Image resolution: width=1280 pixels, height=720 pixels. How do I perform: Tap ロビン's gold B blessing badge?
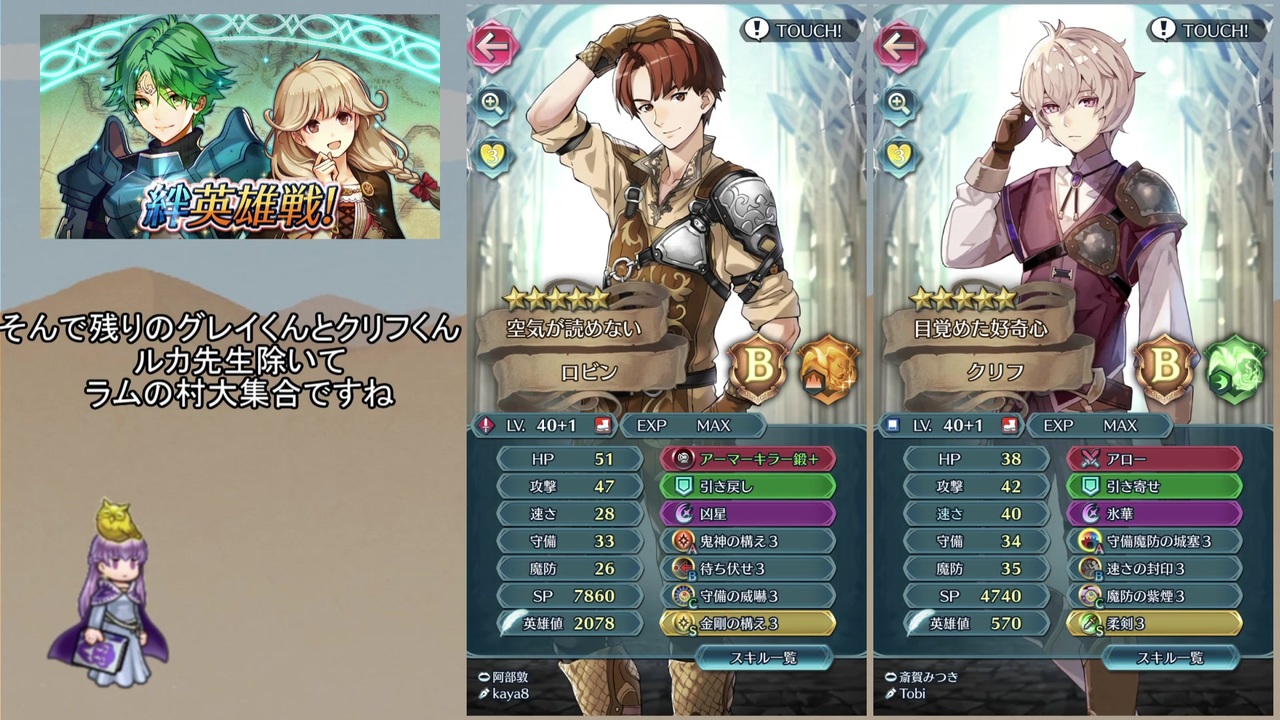pos(758,368)
